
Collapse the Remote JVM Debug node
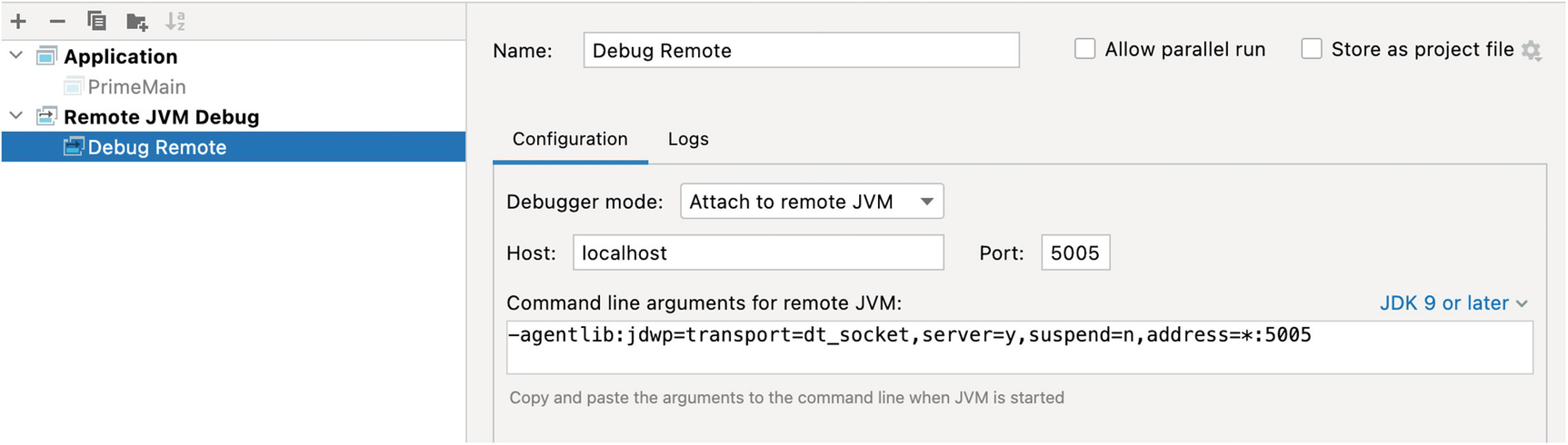click(16, 116)
